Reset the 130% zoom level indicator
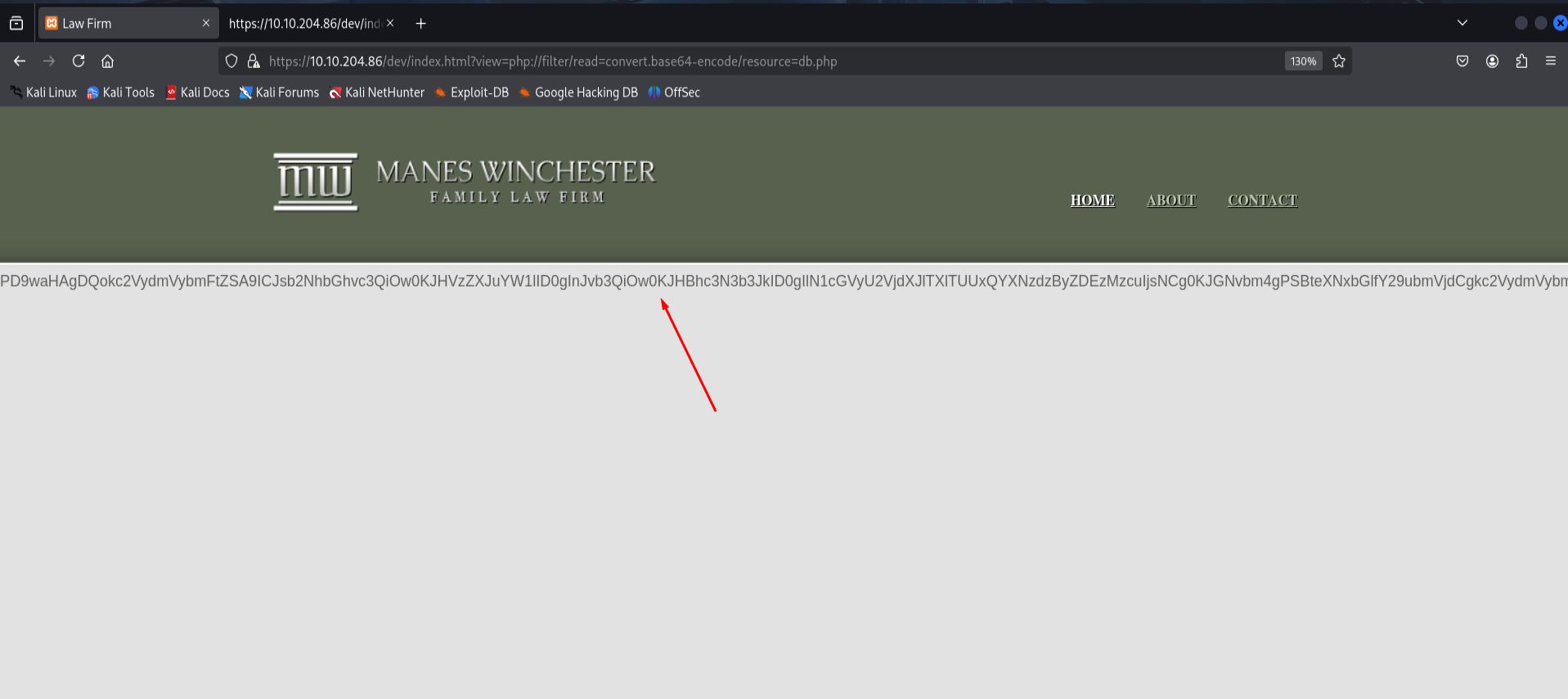The image size is (1568, 699). 1303,61
